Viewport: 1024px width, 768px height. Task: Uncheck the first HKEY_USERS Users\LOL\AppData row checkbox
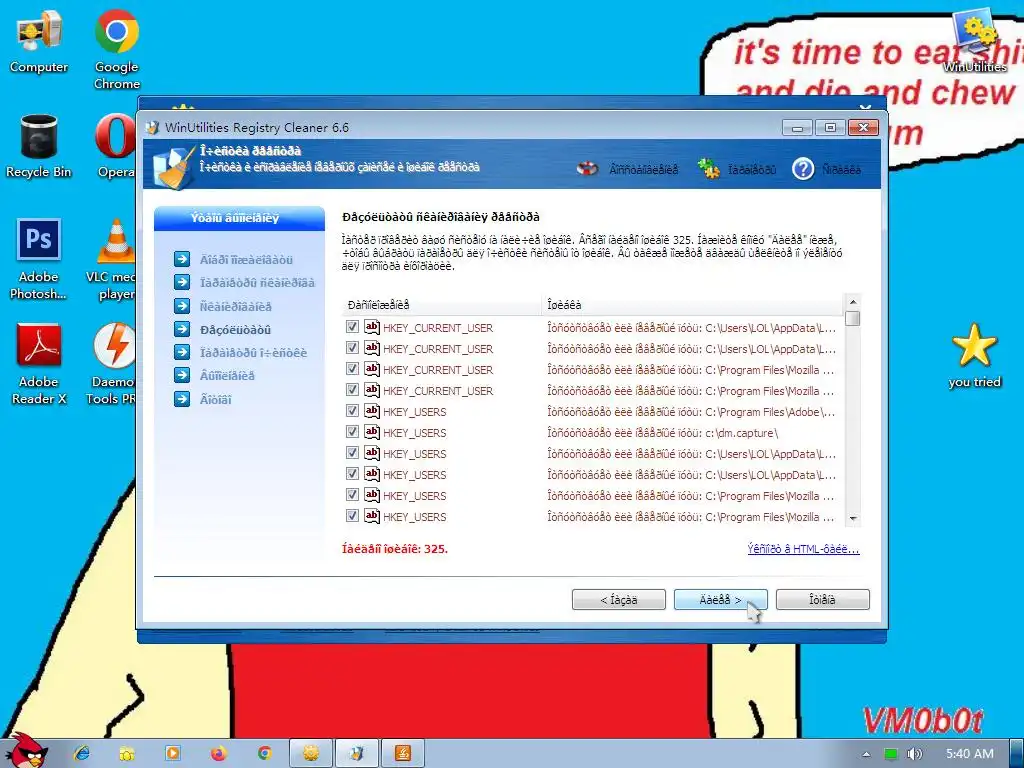[352, 453]
